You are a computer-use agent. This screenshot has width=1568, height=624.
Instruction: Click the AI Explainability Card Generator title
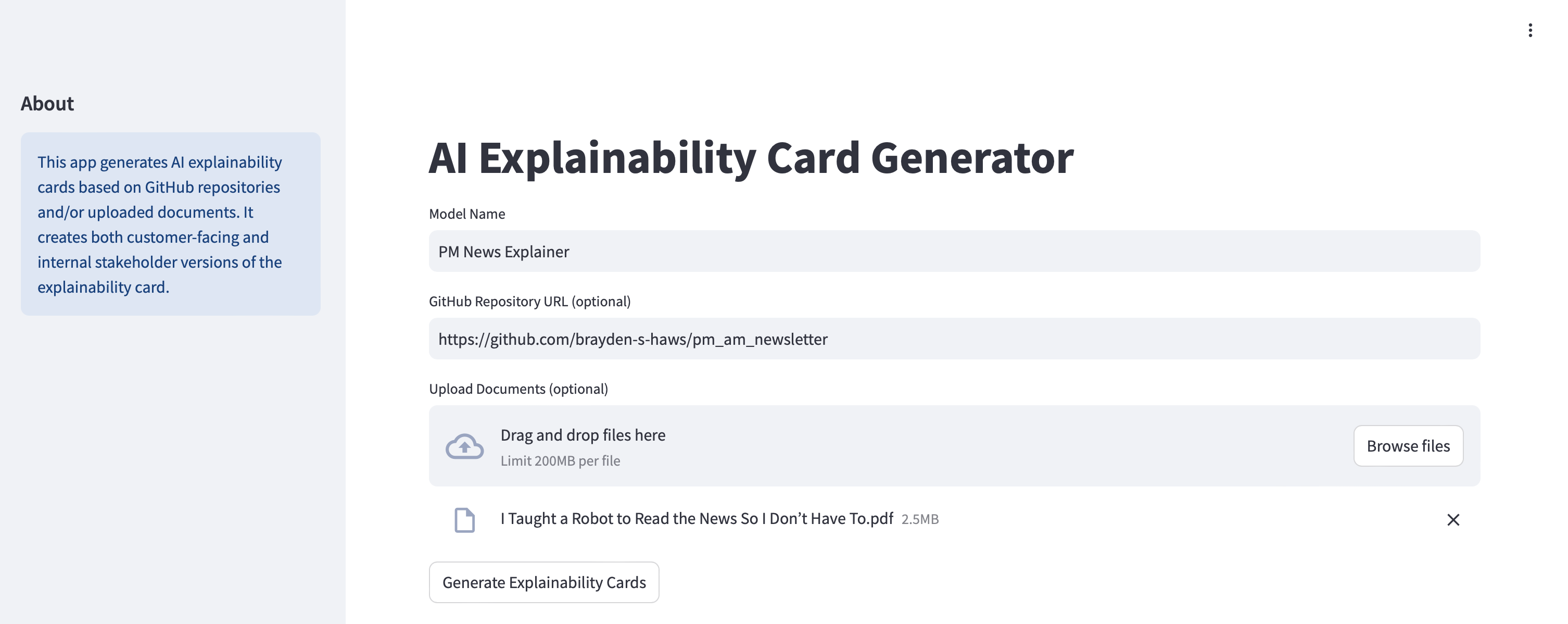tap(751, 158)
